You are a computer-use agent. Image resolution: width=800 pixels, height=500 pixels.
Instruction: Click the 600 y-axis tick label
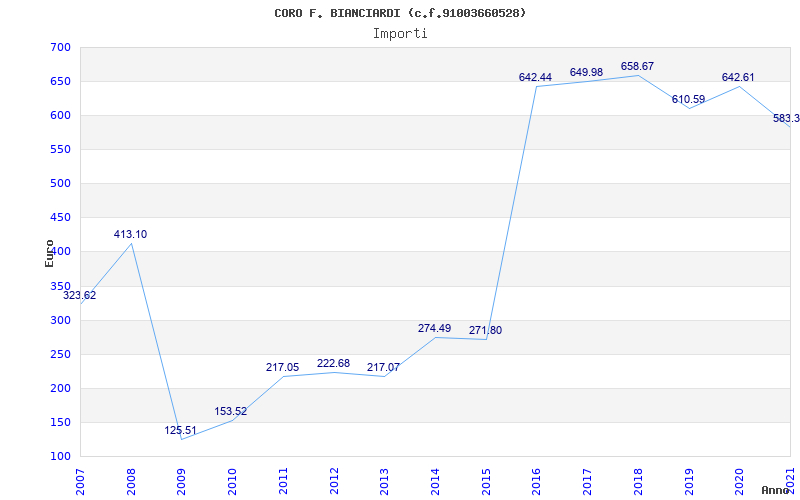[60, 116]
